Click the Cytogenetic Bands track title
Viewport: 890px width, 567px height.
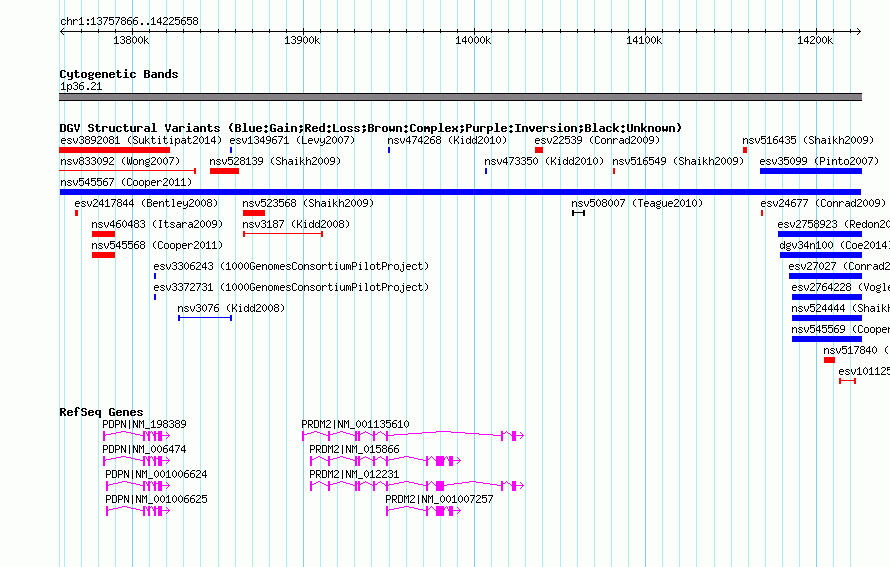point(119,74)
